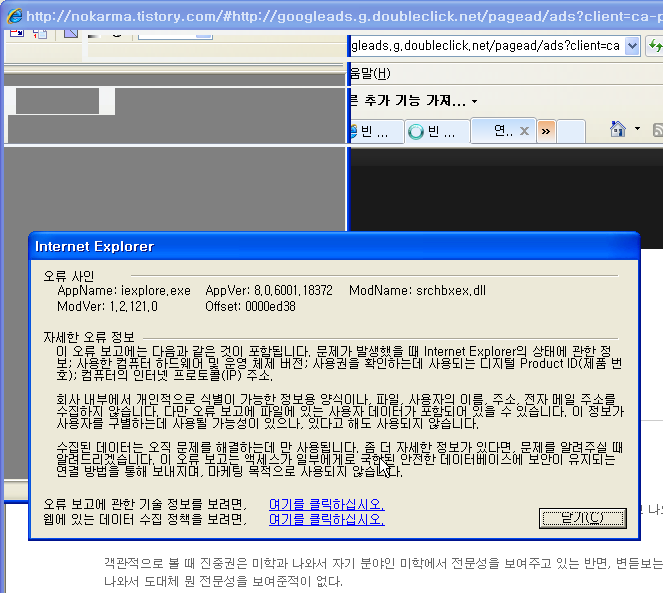Select the ModVer: 1.2.121.0 text

[x=107, y=306]
